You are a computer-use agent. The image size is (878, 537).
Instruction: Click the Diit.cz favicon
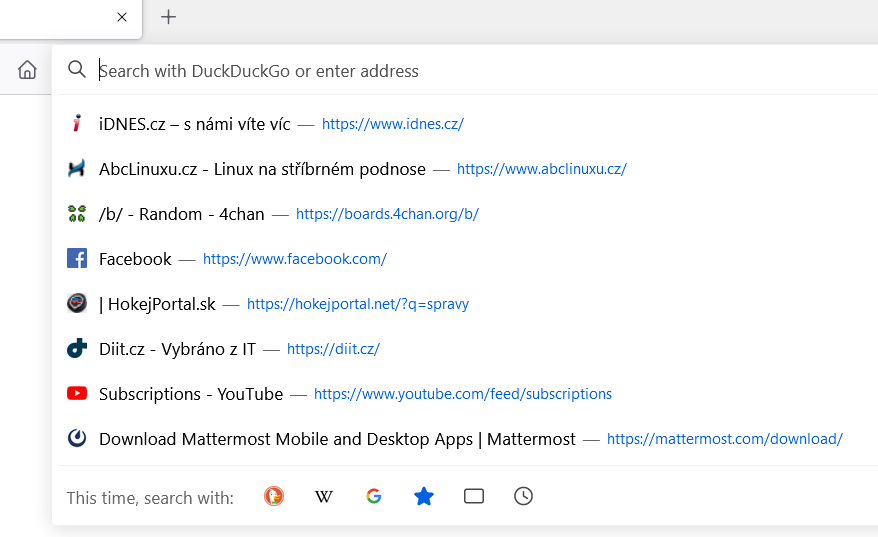77,348
